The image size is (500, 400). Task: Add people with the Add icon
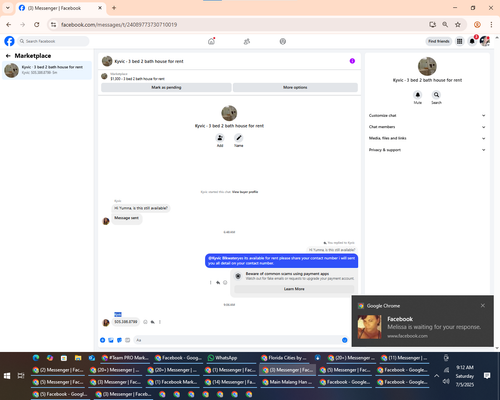click(220, 138)
